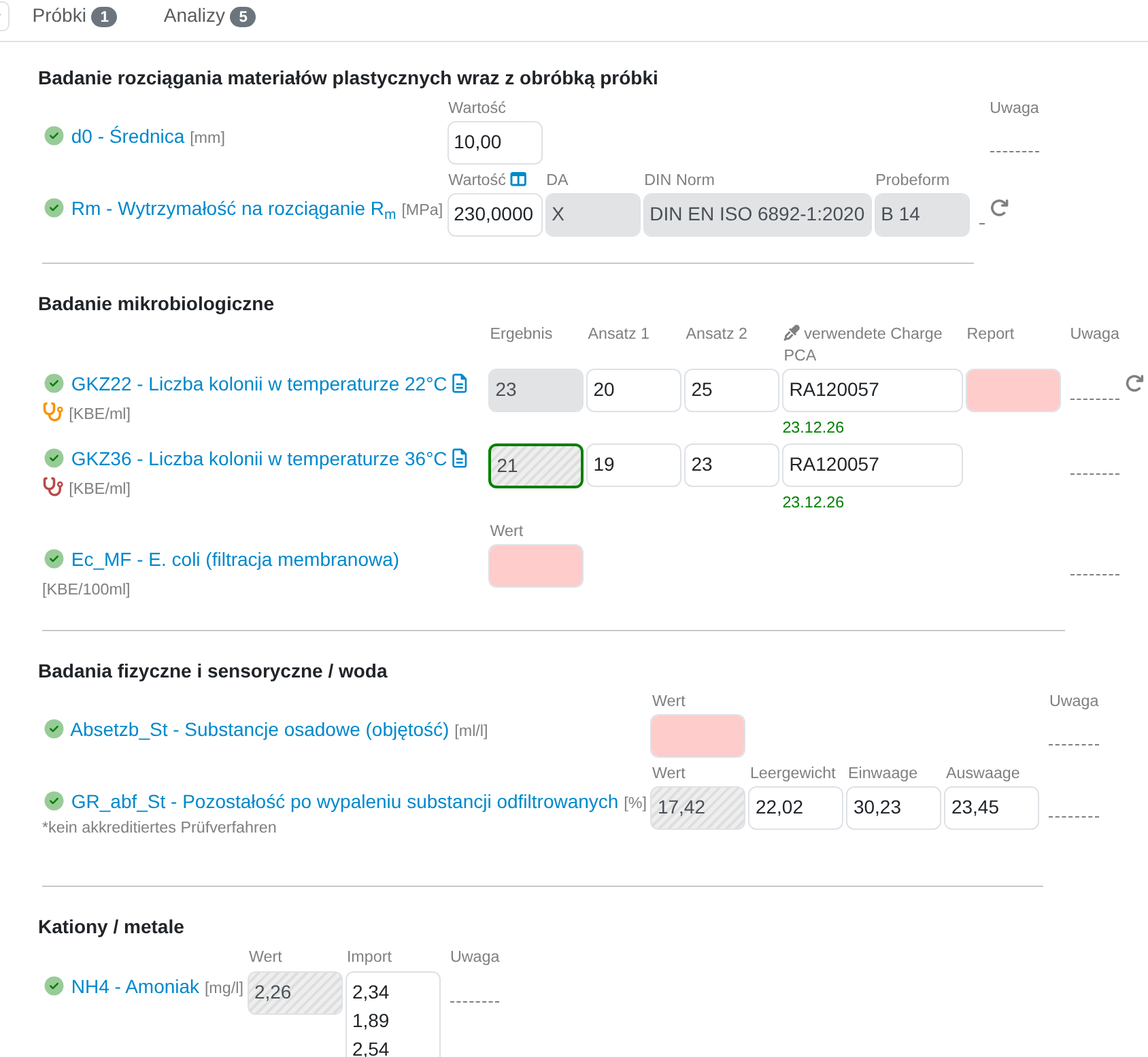The height and width of the screenshot is (1057, 1148).
Task: Open the document icon beside GKZ22 label
Action: pyautogui.click(x=460, y=384)
